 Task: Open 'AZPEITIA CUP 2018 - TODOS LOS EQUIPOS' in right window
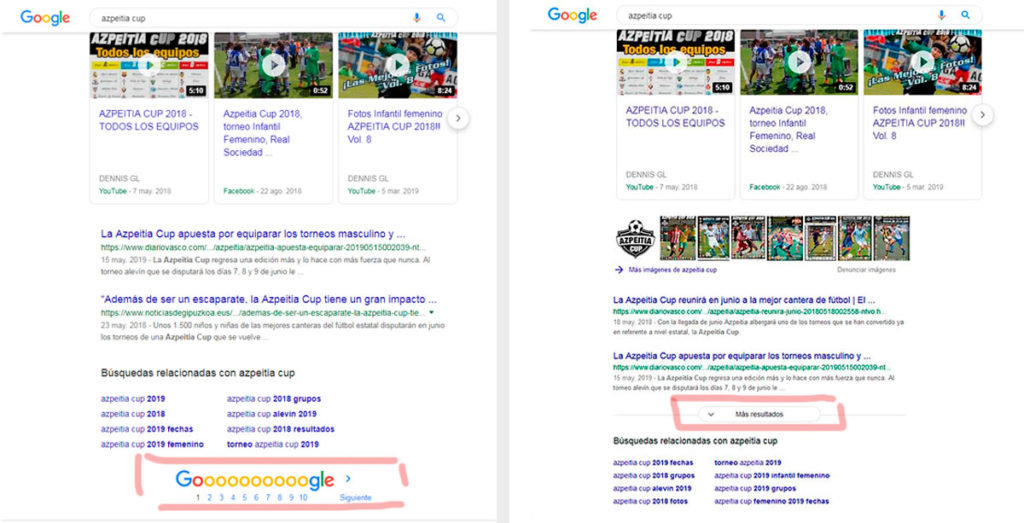click(675, 117)
